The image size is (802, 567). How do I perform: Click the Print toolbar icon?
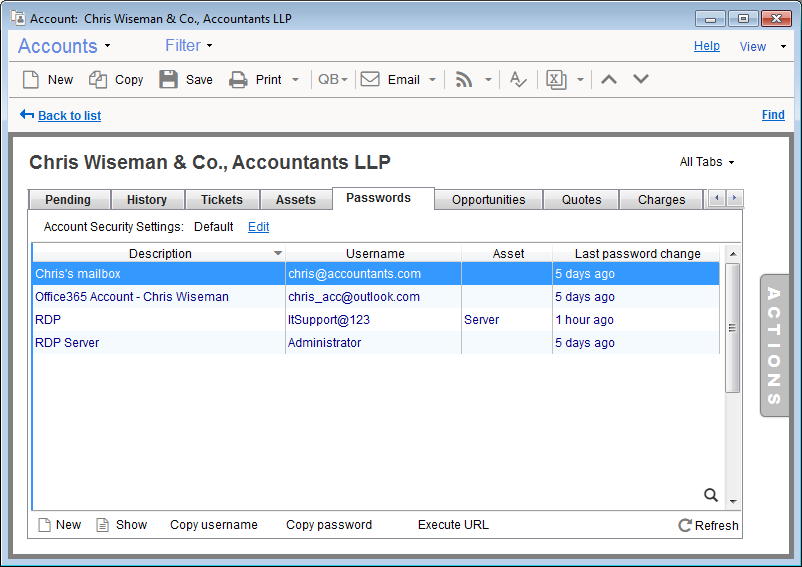tap(239, 80)
